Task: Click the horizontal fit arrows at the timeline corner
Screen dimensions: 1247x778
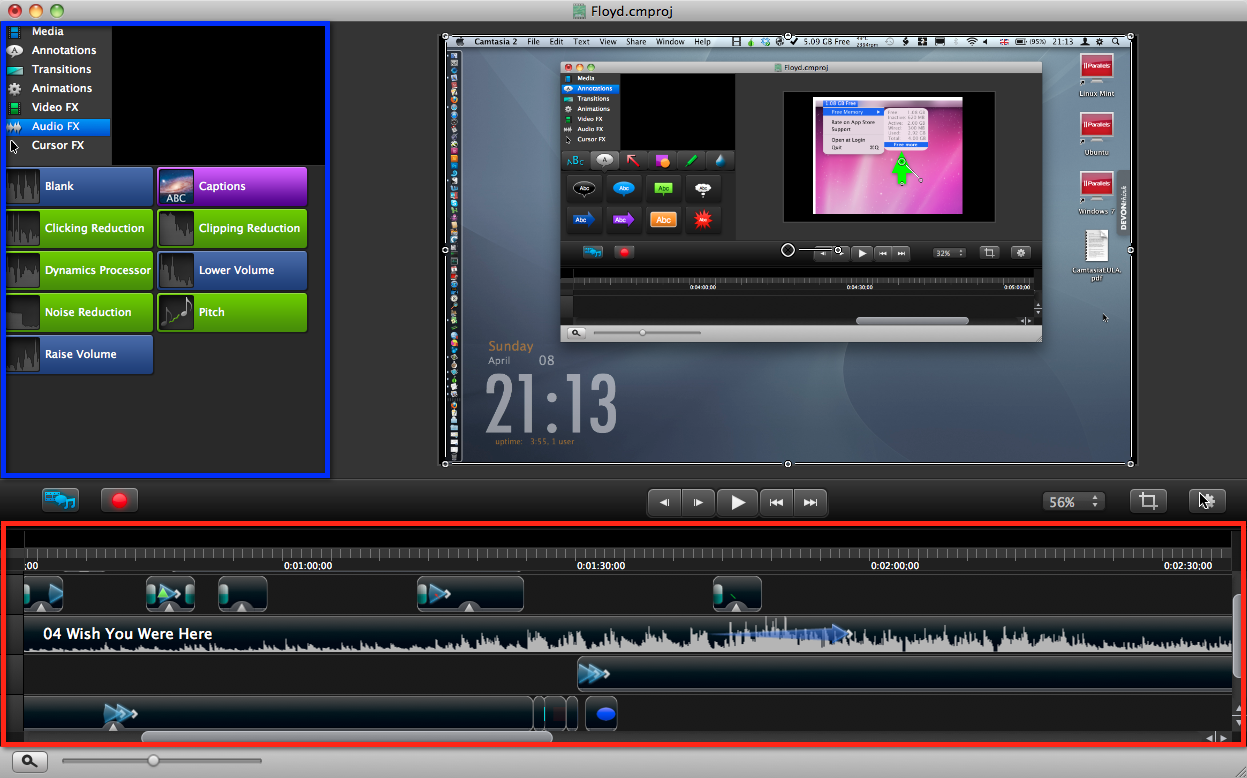Action: click(1217, 738)
